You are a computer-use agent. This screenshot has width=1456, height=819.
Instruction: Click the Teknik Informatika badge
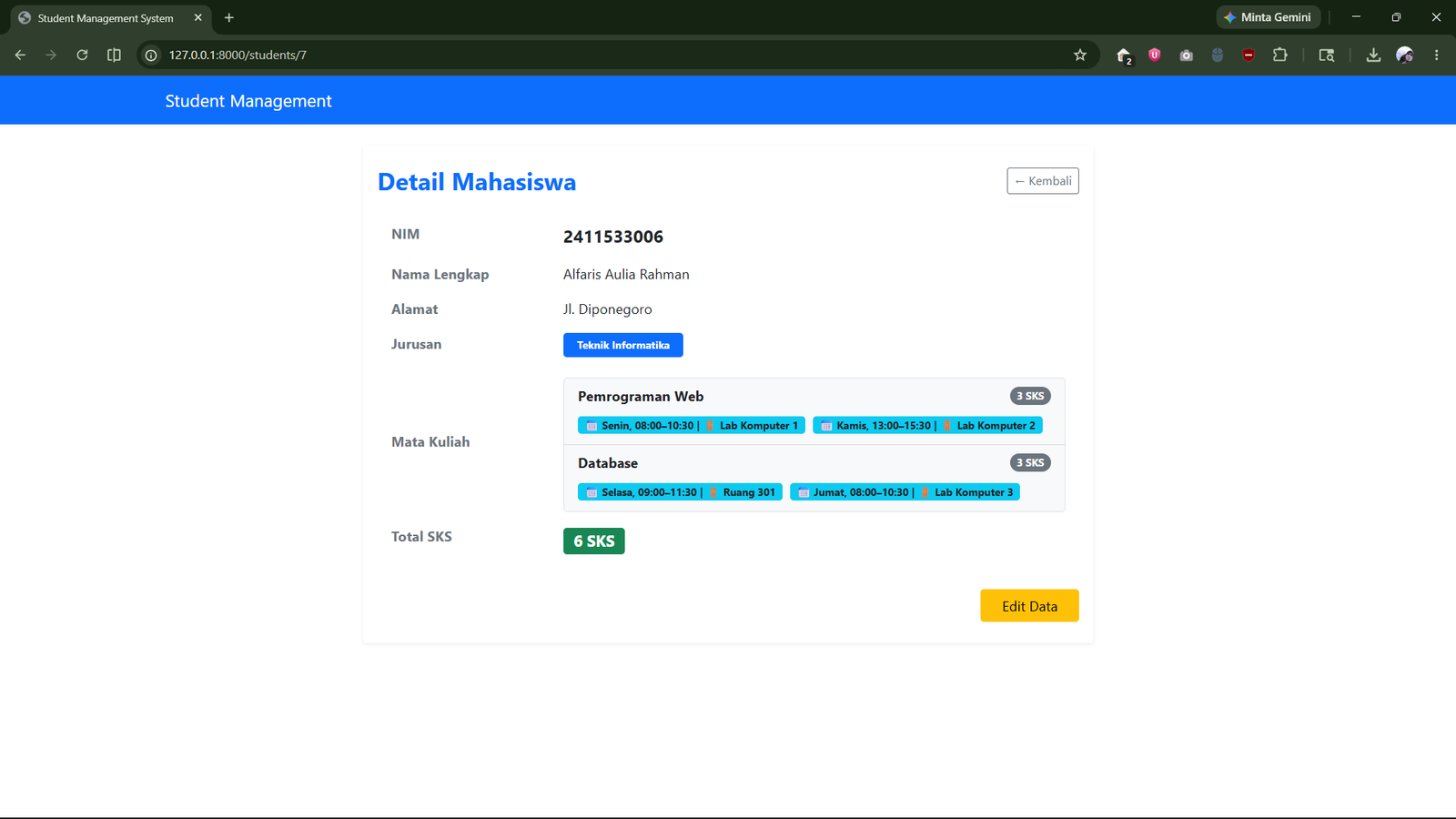coord(623,345)
